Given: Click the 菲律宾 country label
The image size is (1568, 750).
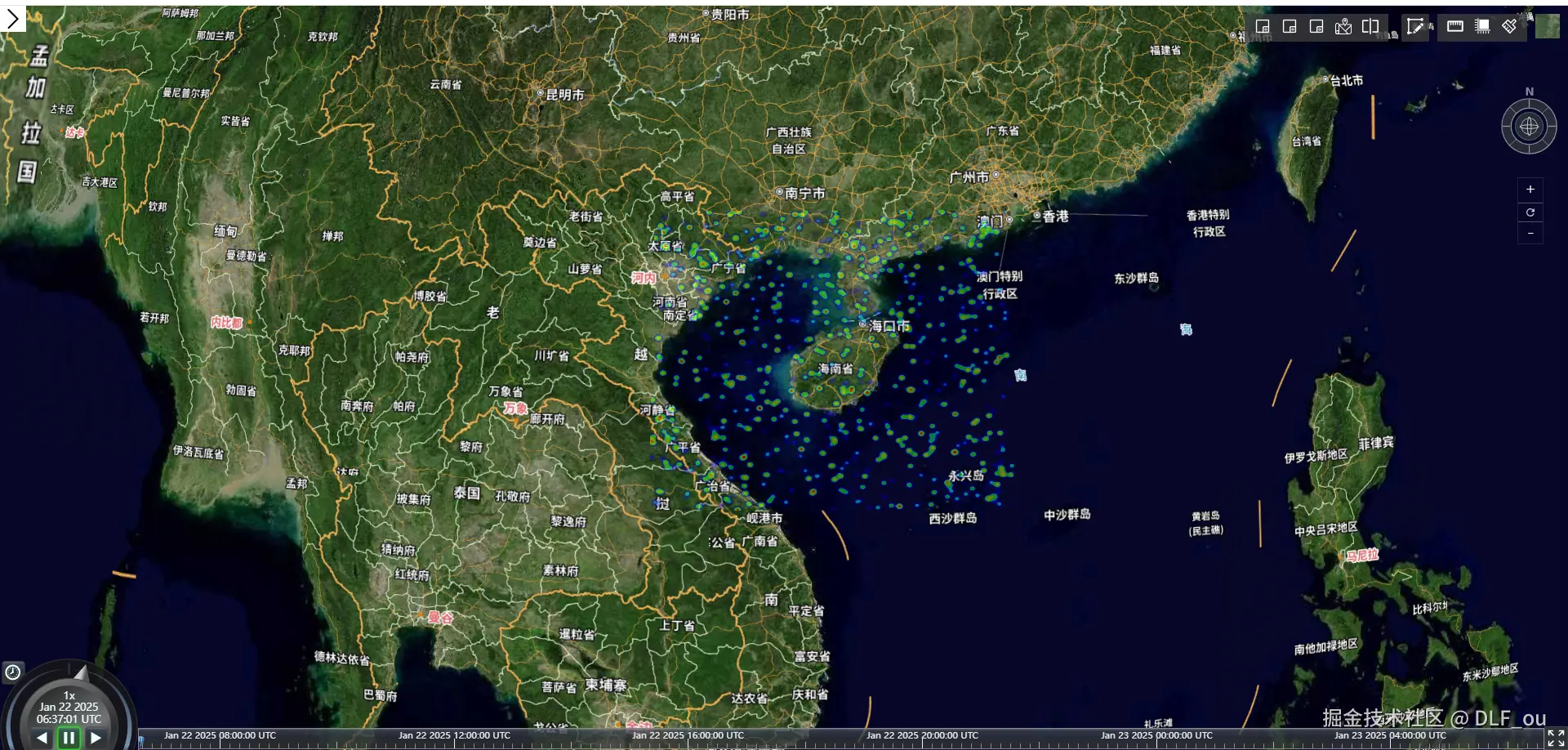Looking at the screenshot, I should (x=1376, y=444).
